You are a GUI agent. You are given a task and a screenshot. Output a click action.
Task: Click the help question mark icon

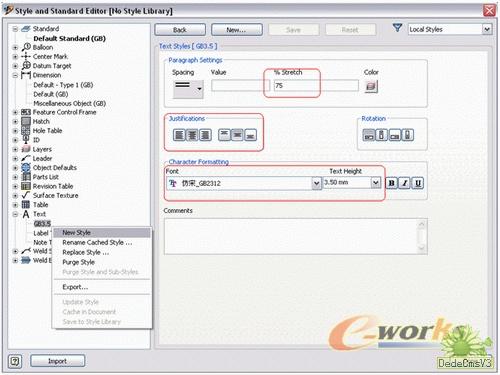point(15,361)
